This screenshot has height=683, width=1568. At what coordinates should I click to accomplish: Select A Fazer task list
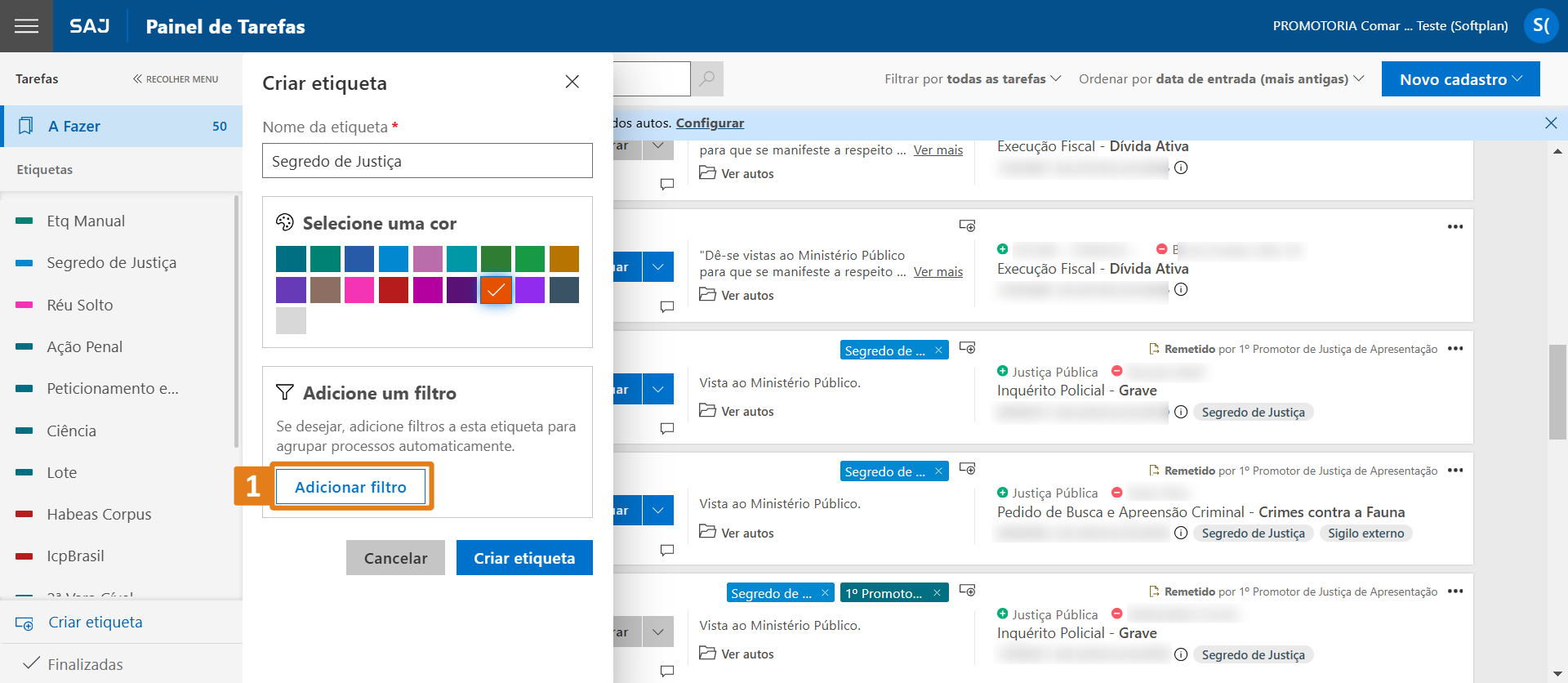(x=122, y=127)
